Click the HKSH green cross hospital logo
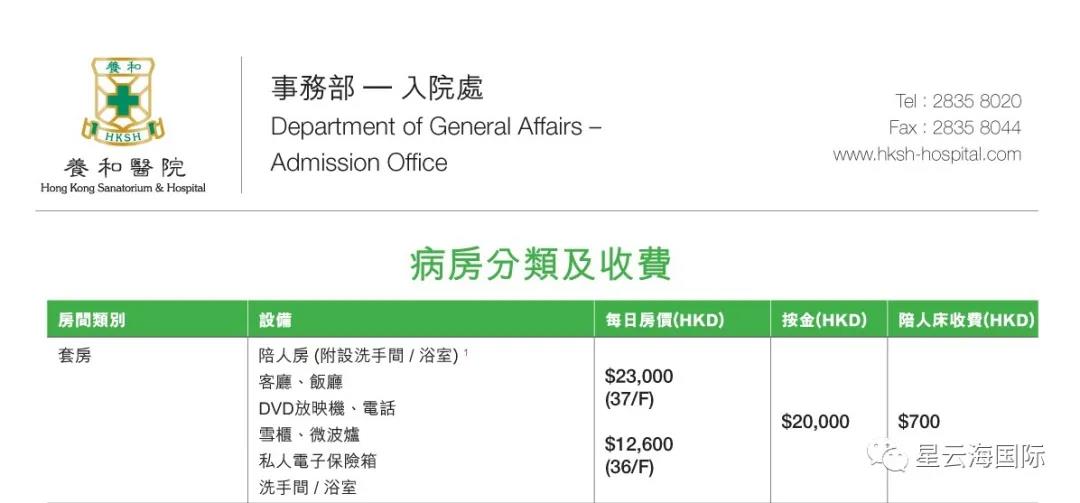The height and width of the screenshot is (503, 1080). tap(123, 102)
